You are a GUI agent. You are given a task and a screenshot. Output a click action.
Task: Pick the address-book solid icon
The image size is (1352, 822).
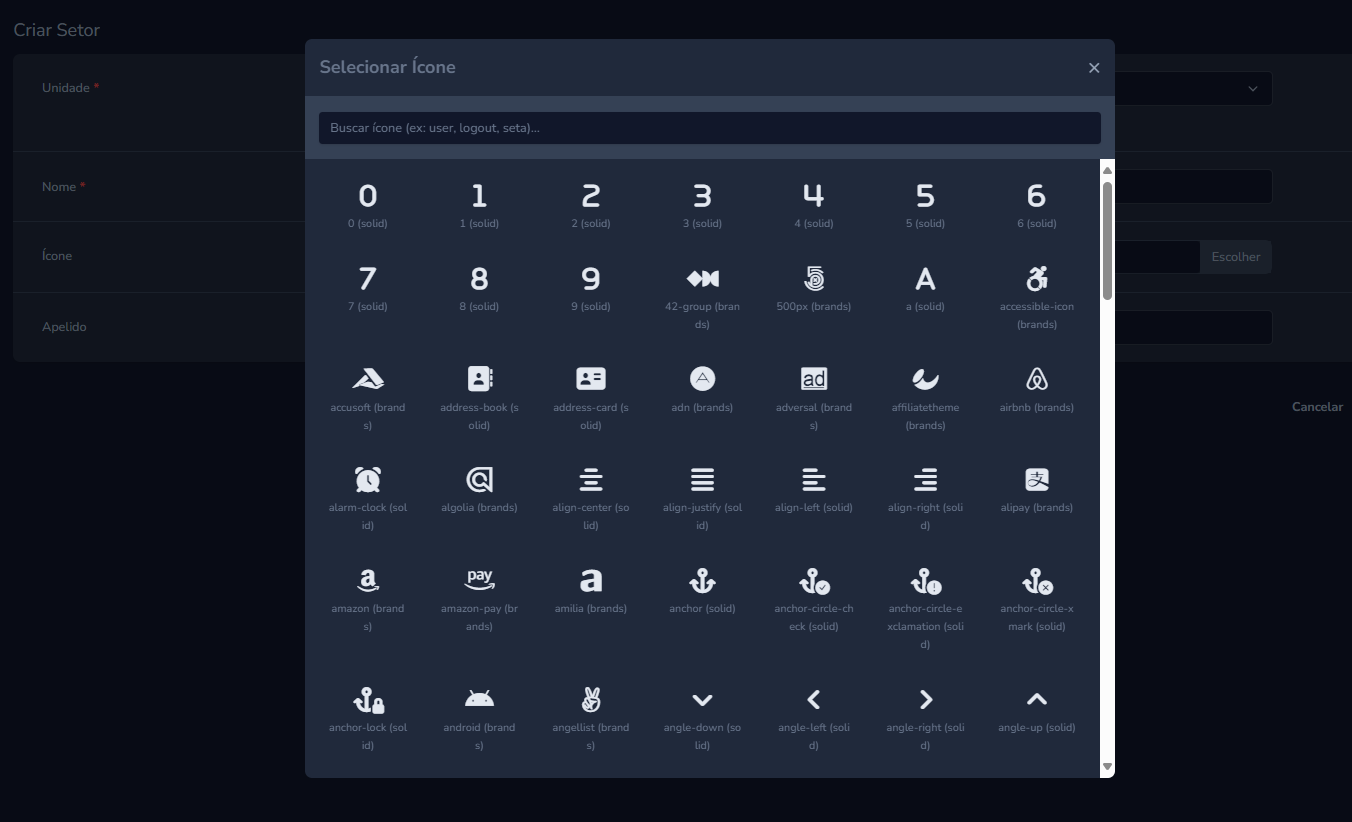coord(480,380)
